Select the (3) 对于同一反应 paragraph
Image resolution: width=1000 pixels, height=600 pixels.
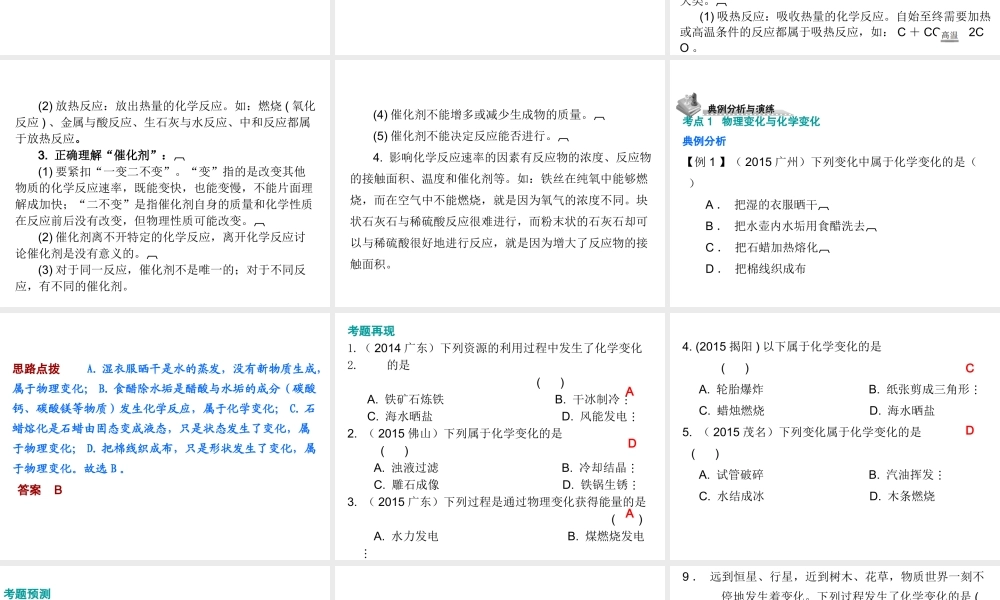161,278
